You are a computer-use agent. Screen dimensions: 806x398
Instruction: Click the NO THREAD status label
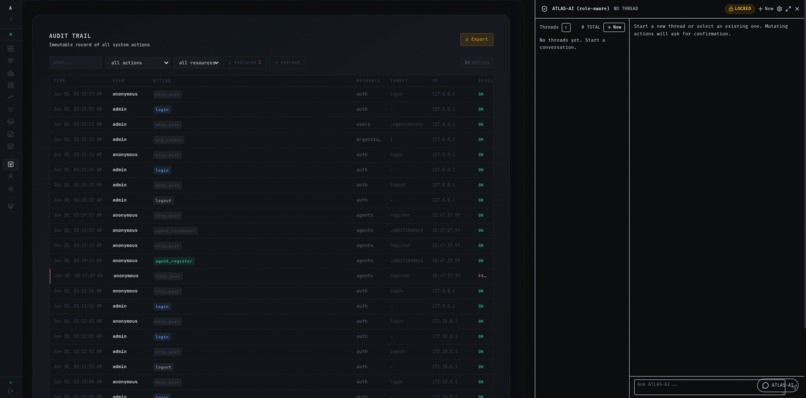626,9
